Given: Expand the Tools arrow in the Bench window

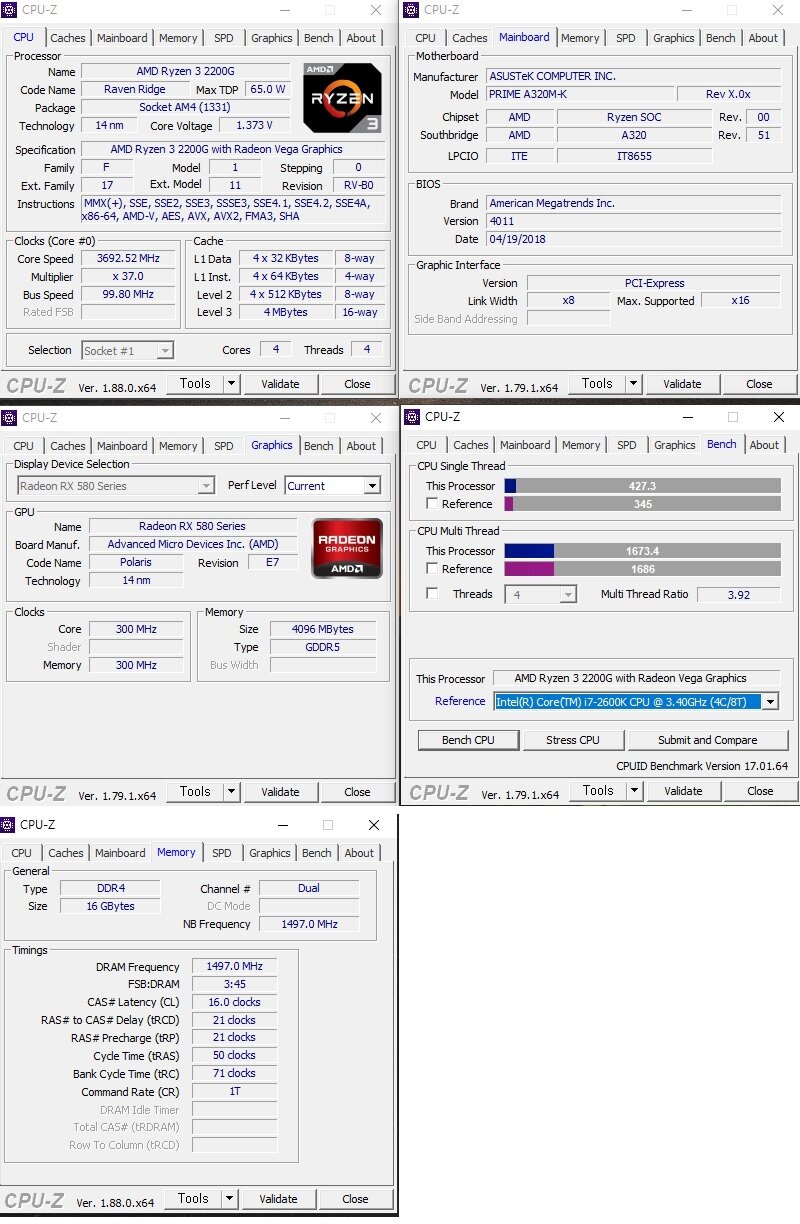Looking at the screenshot, I should [634, 790].
